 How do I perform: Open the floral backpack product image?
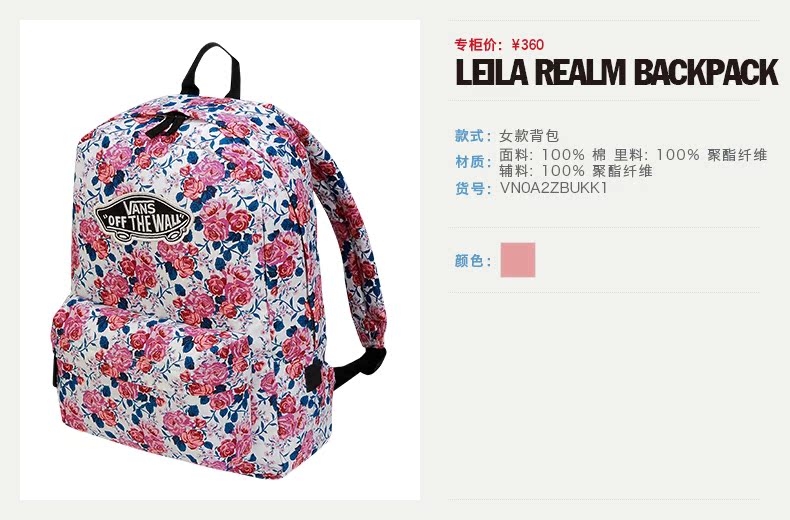click(x=220, y=260)
